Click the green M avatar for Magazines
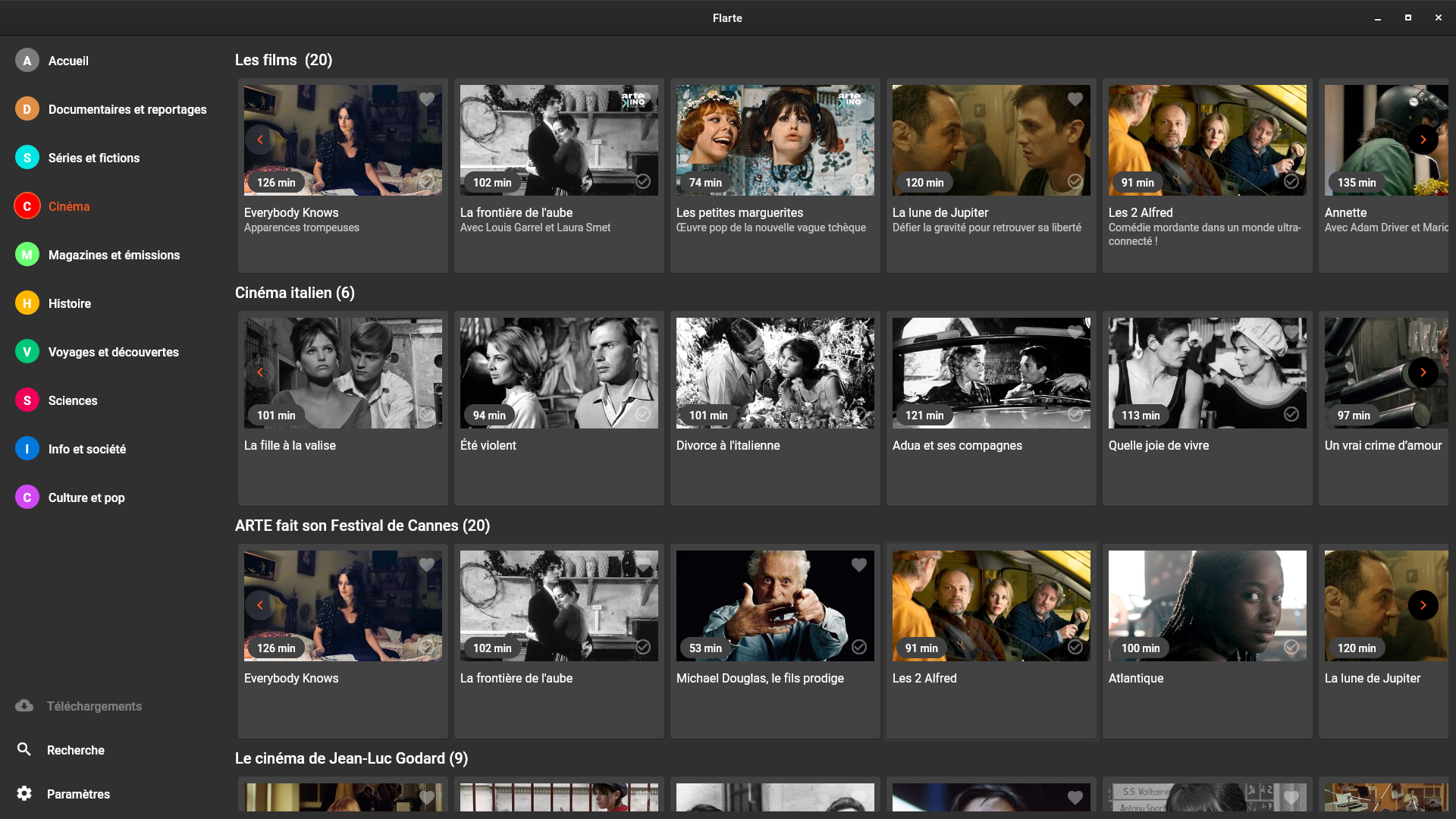 pyautogui.click(x=27, y=255)
